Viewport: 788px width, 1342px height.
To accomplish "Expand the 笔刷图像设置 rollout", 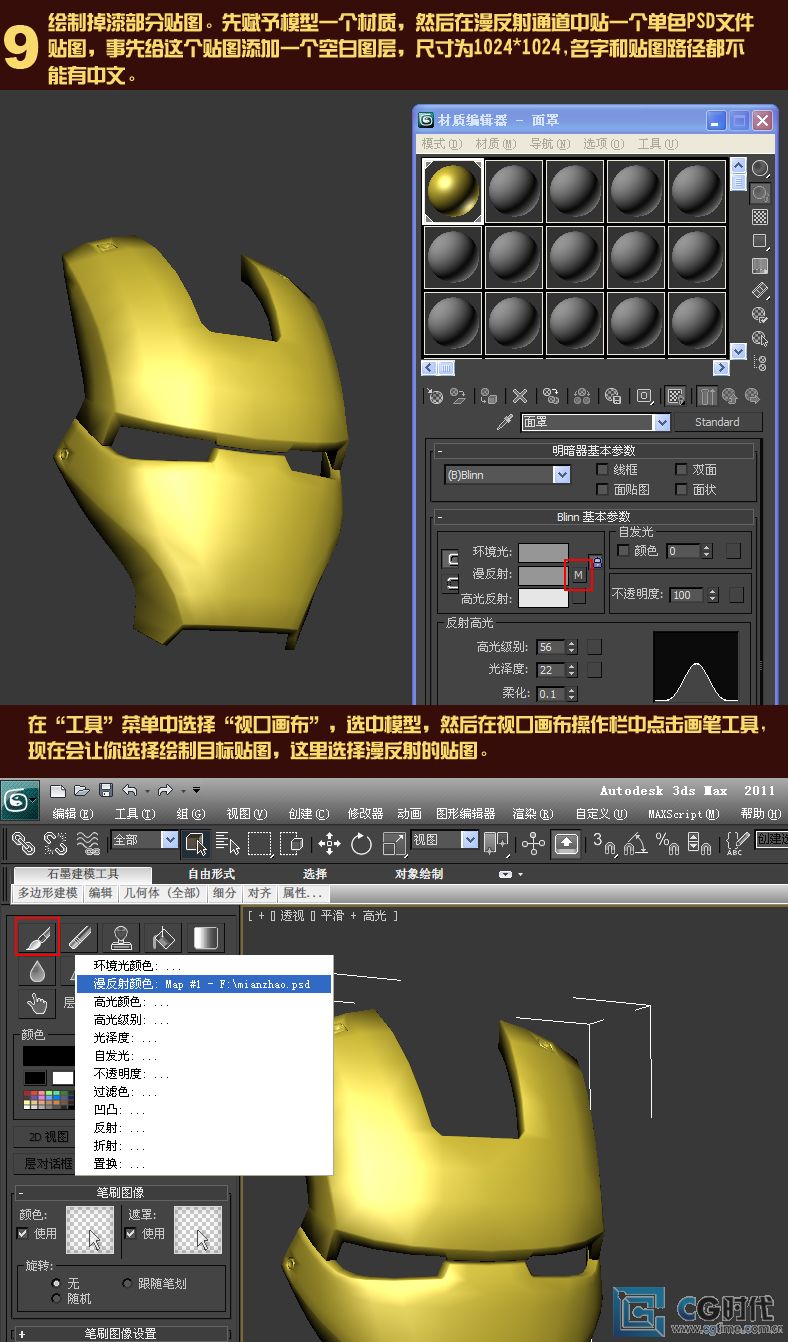I will (123, 1333).
